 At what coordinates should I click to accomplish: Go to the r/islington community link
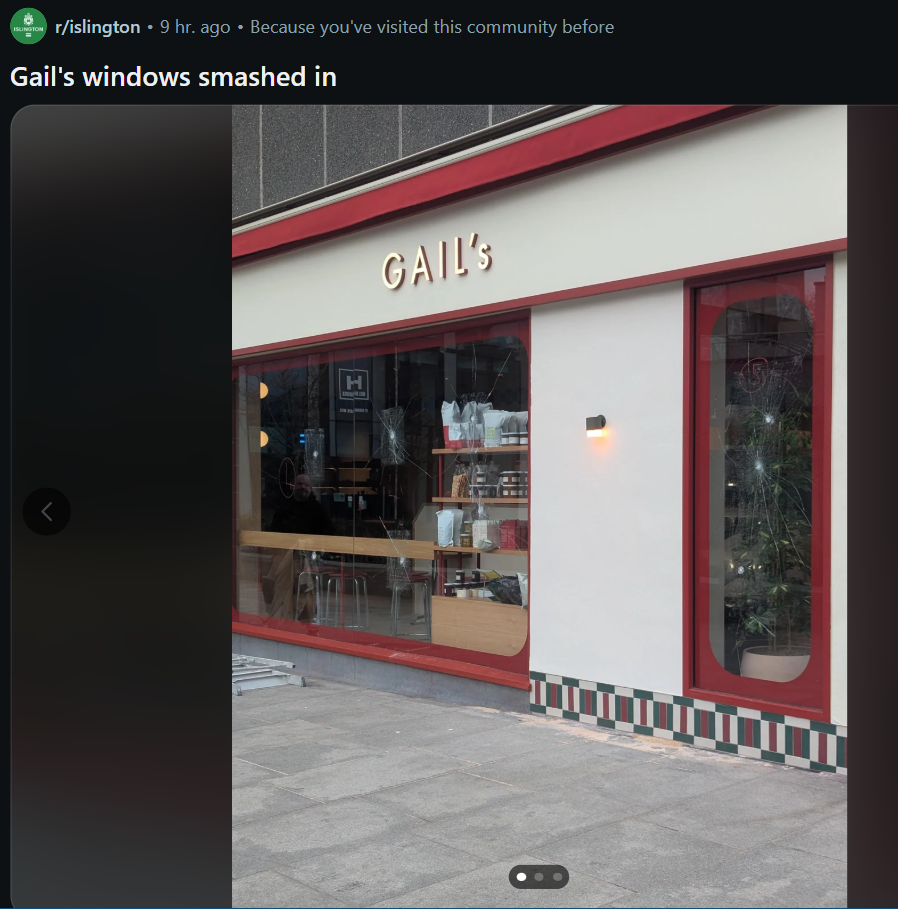point(97,27)
